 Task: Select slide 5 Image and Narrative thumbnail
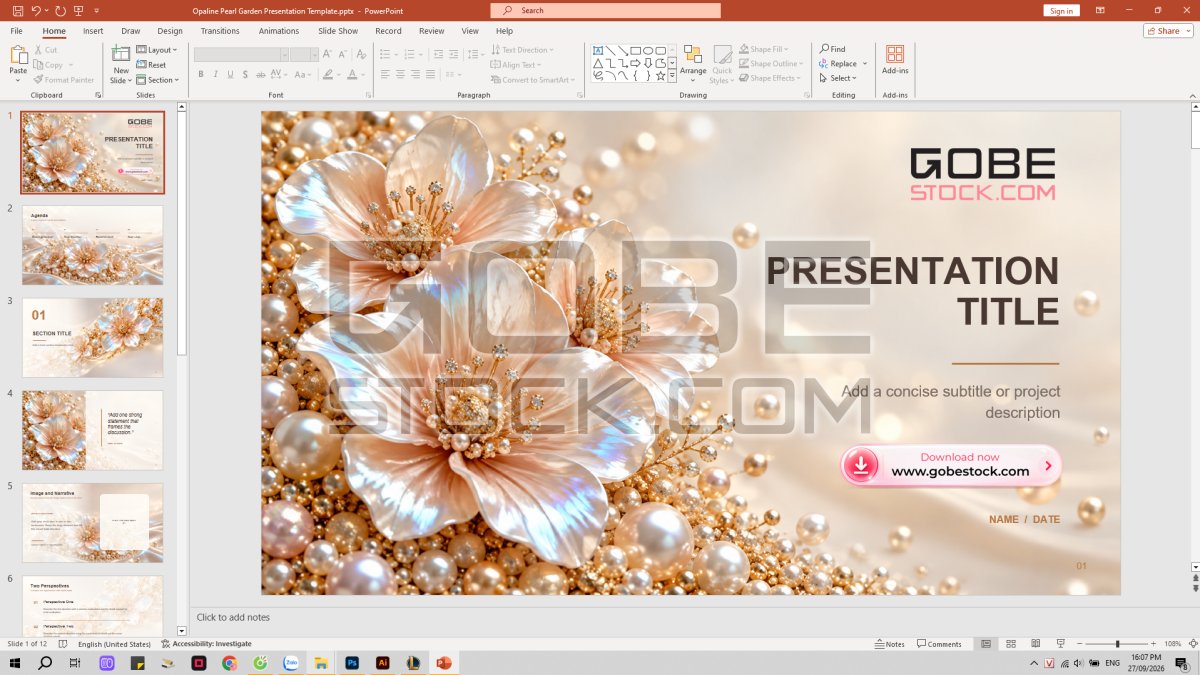coord(92,523)
